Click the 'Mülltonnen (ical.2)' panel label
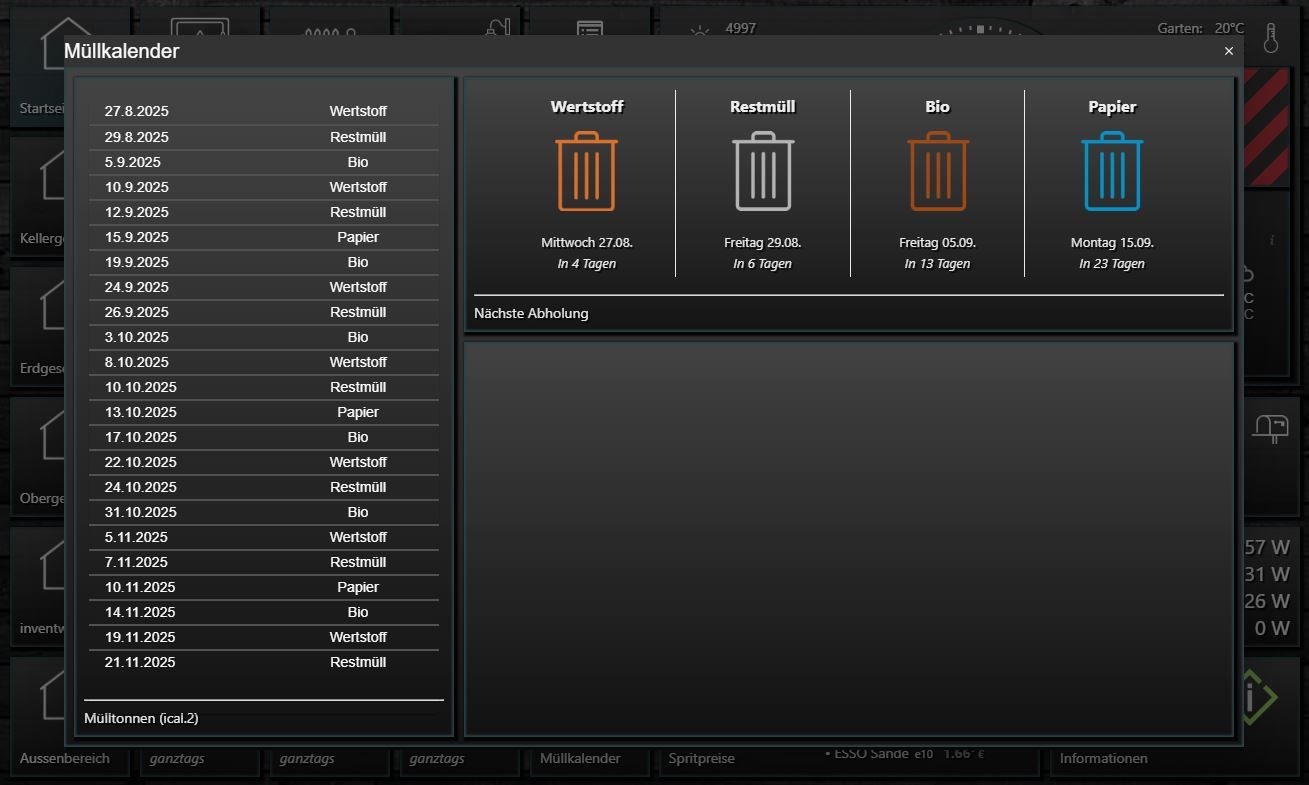This screenshot has height=785, width=1309. (x=141, y=718)
